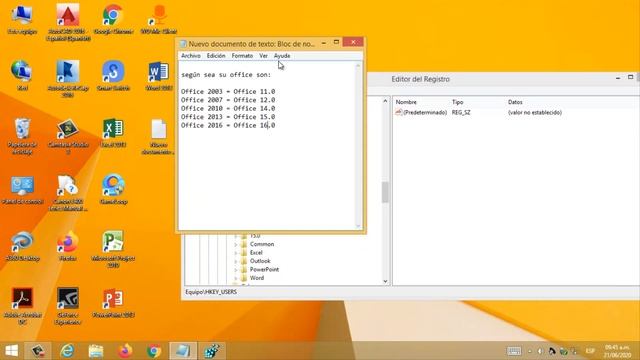Open the orange microphone desktop shortcut
This screenshot has height=360, width=640.
(x=158, y=20)
